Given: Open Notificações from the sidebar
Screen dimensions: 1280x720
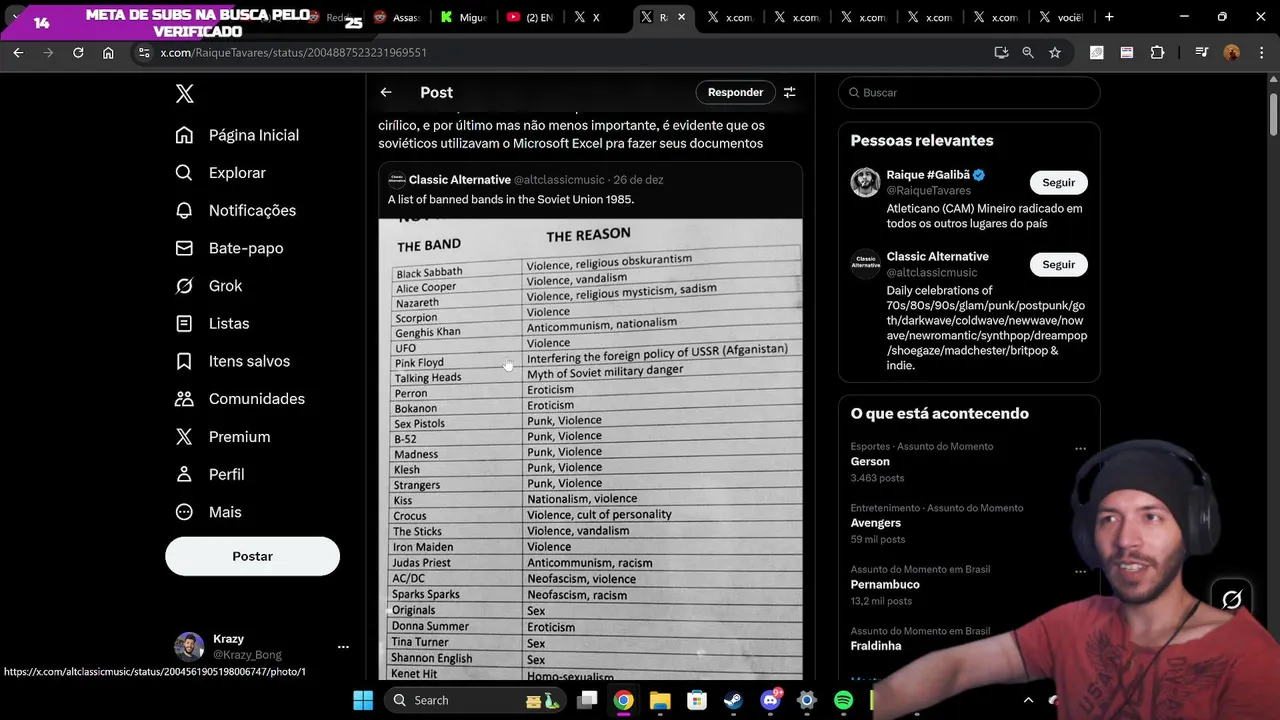Looking at the screenshot, I should 235,211.
